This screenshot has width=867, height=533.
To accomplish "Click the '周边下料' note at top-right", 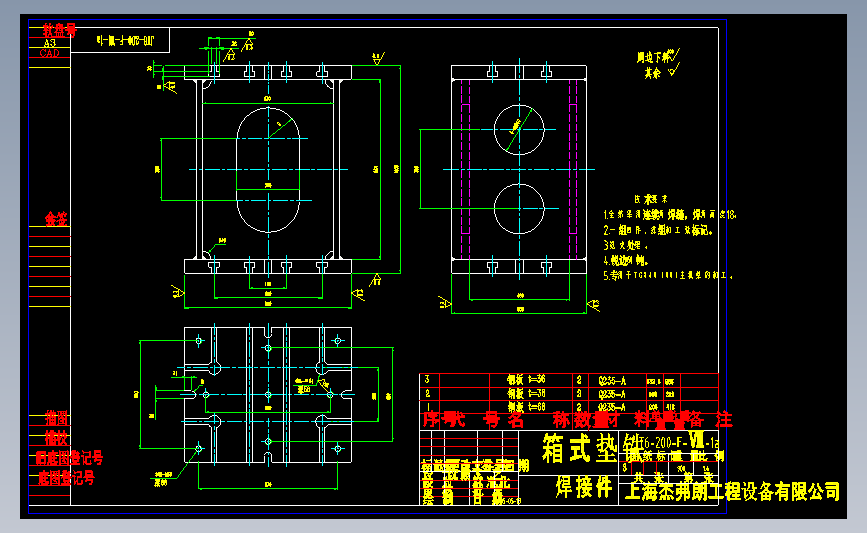I will [655, 56].
